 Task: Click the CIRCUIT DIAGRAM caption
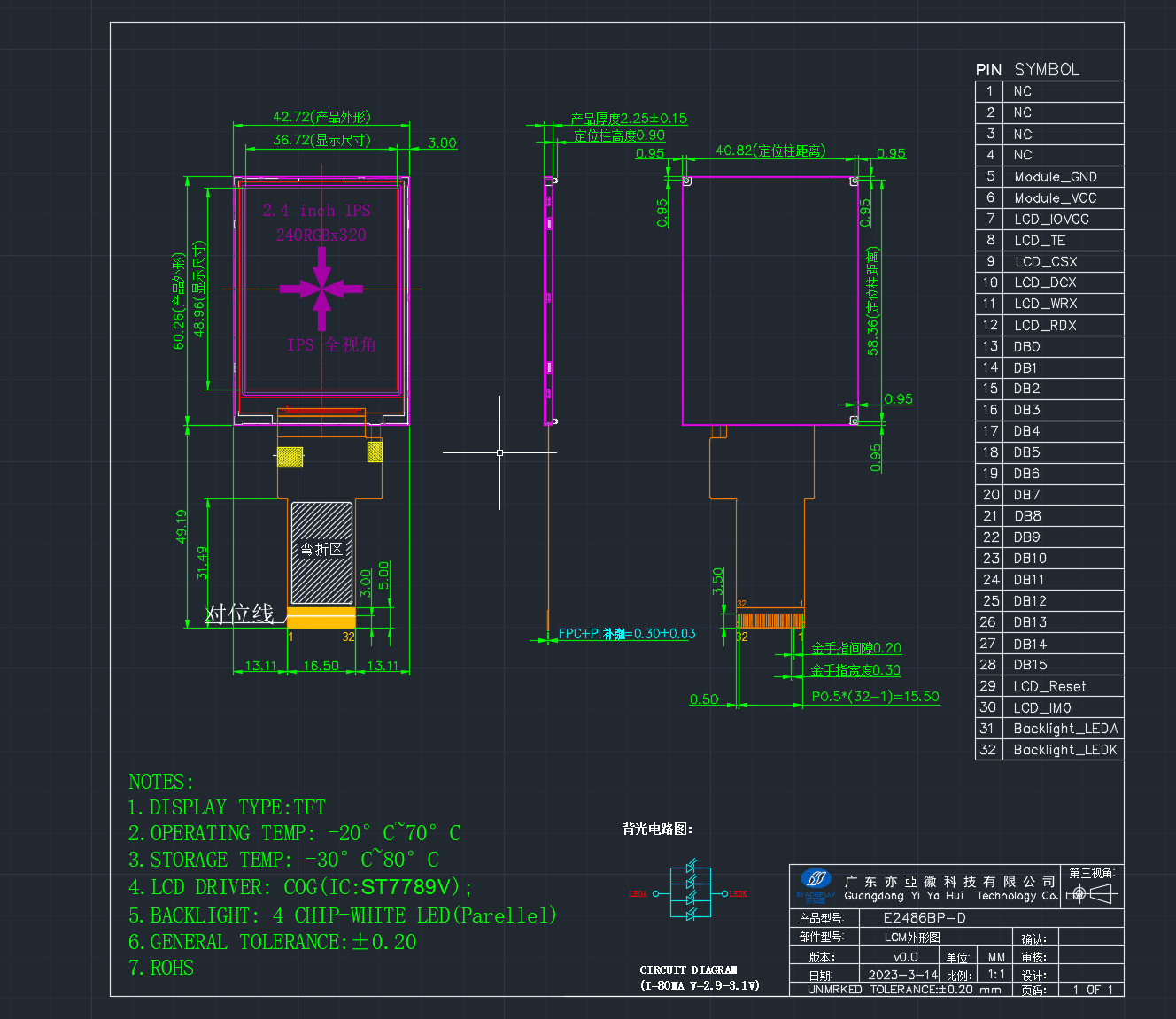[689, 970]
